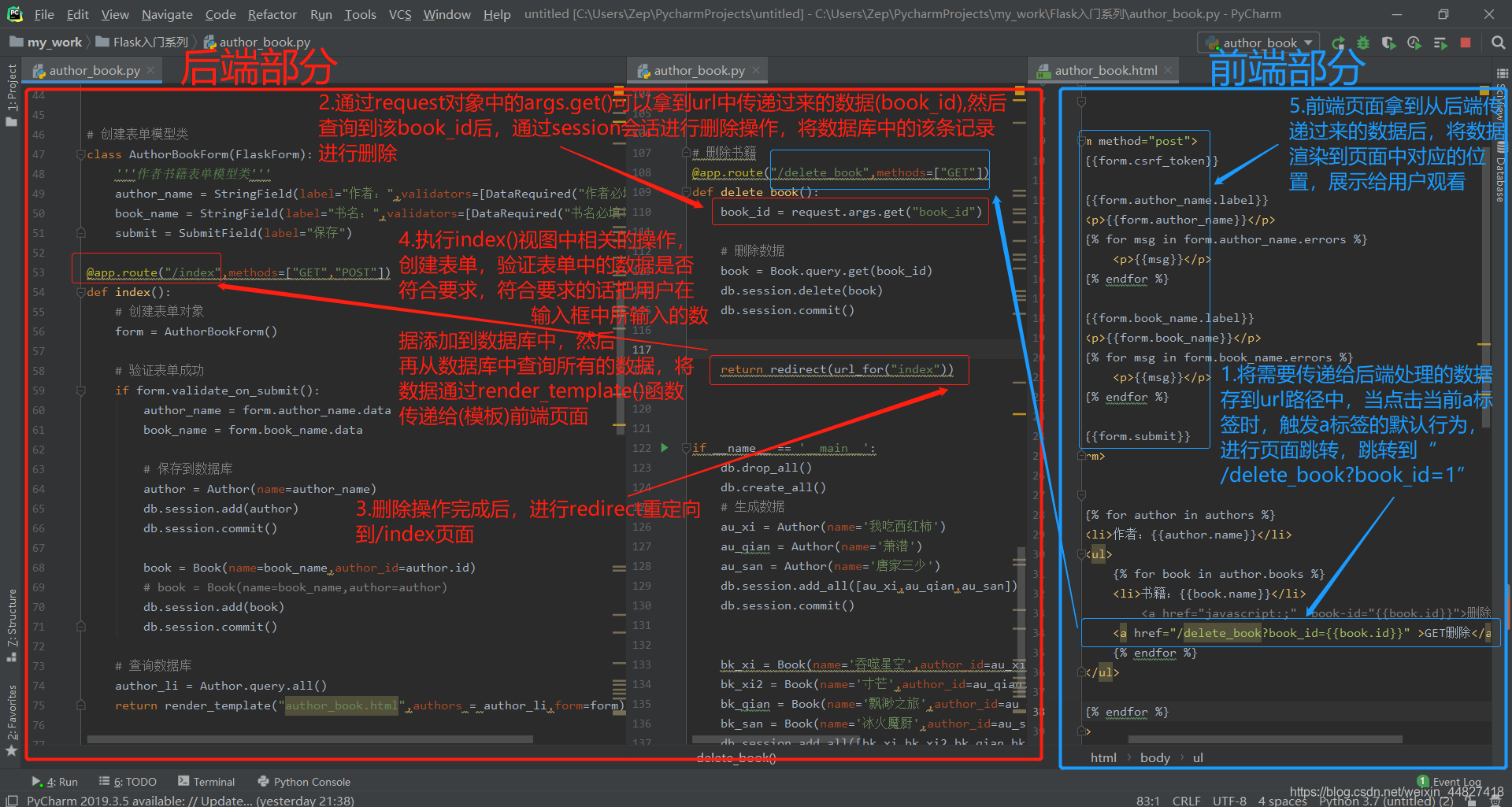The width and height of the screenshot is (1512, 807).
Task: Open the Navigate menu
Action: pyautogui.click(x=167, y=14)
